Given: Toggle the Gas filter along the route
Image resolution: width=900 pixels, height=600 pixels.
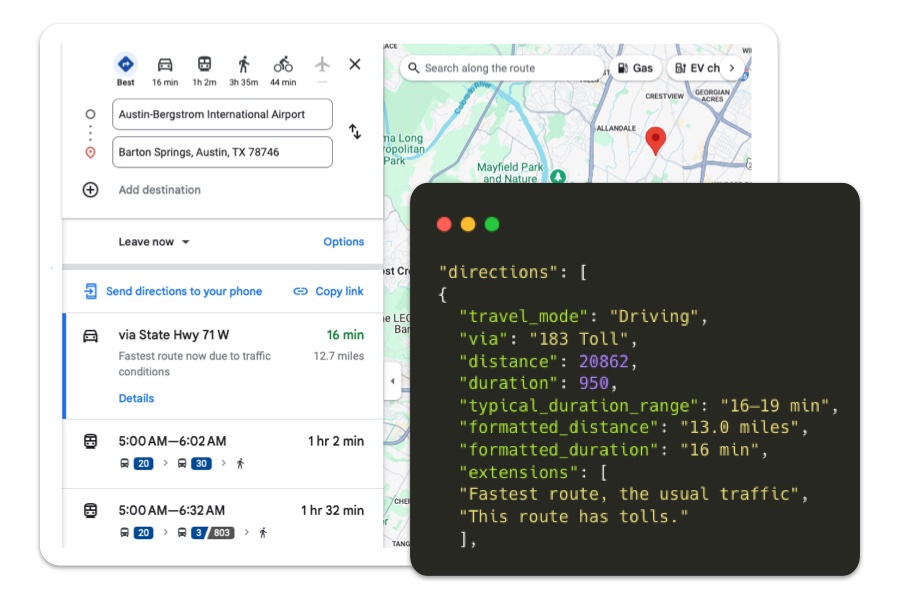Looking at the screenshot, I should (x=638, y=67).
